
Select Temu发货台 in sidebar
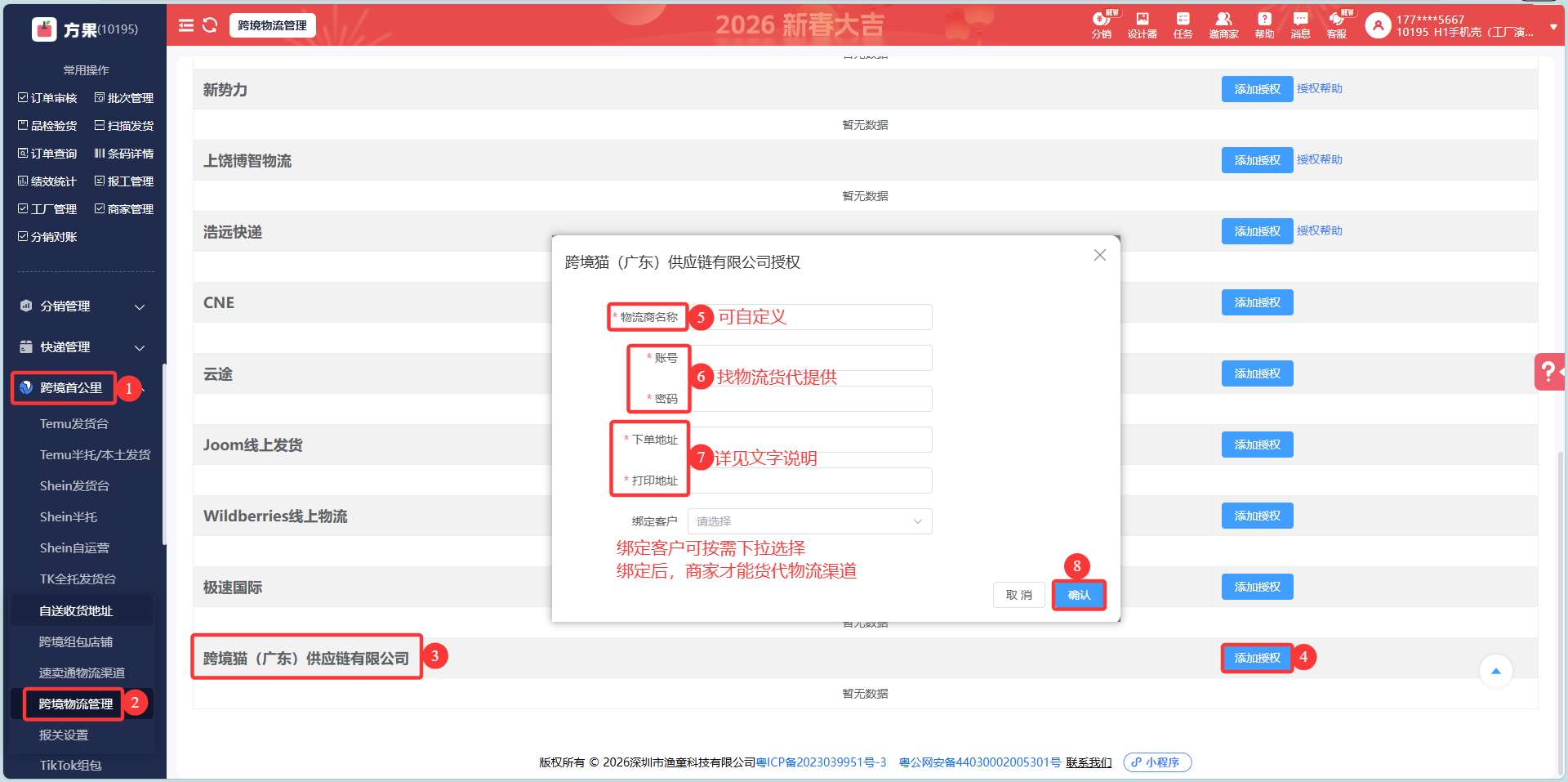[74, 424]
